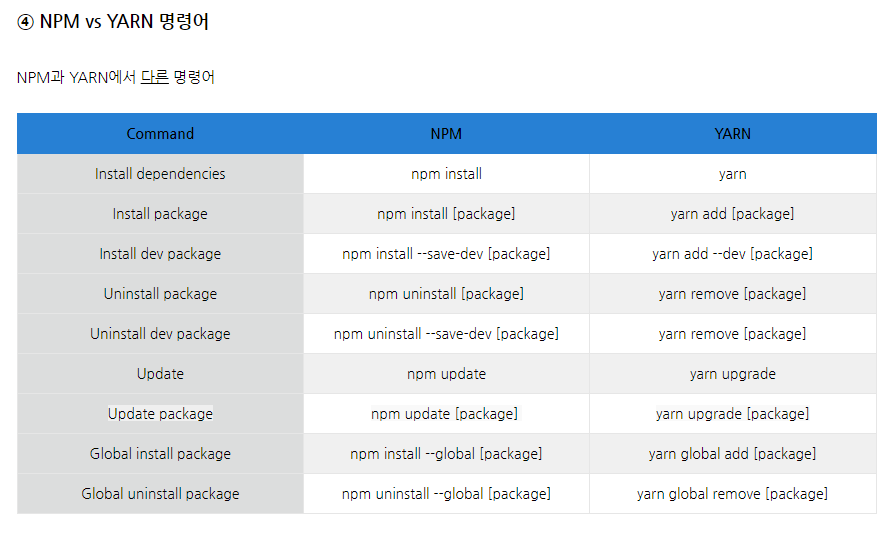Viewport: 896px width, 533px height.
Task: Click 'yarn global add [package]' cell
Action: pyautogui.click(x=733, y=454)
